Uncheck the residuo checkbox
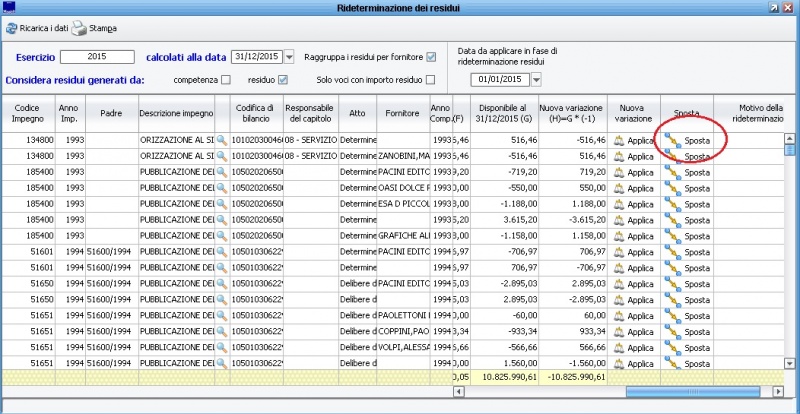 282,79
